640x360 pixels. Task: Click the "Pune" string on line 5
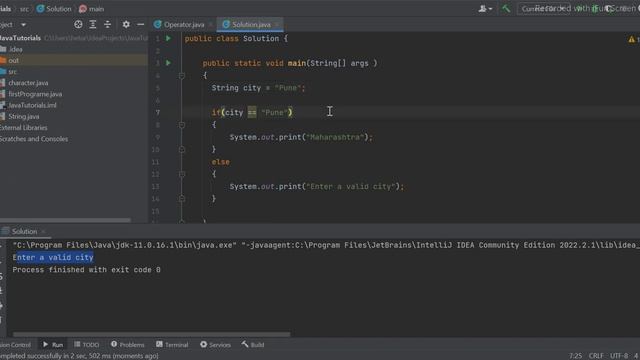click(288, 88)
